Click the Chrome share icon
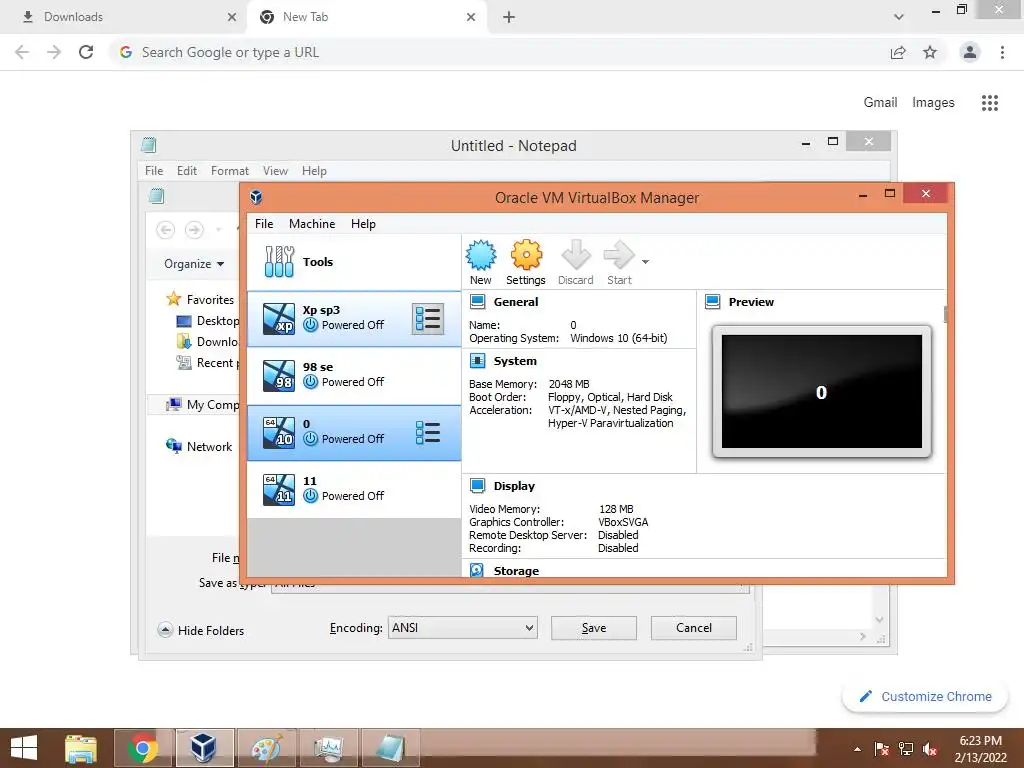1024x768 pixels. (898, 52)
